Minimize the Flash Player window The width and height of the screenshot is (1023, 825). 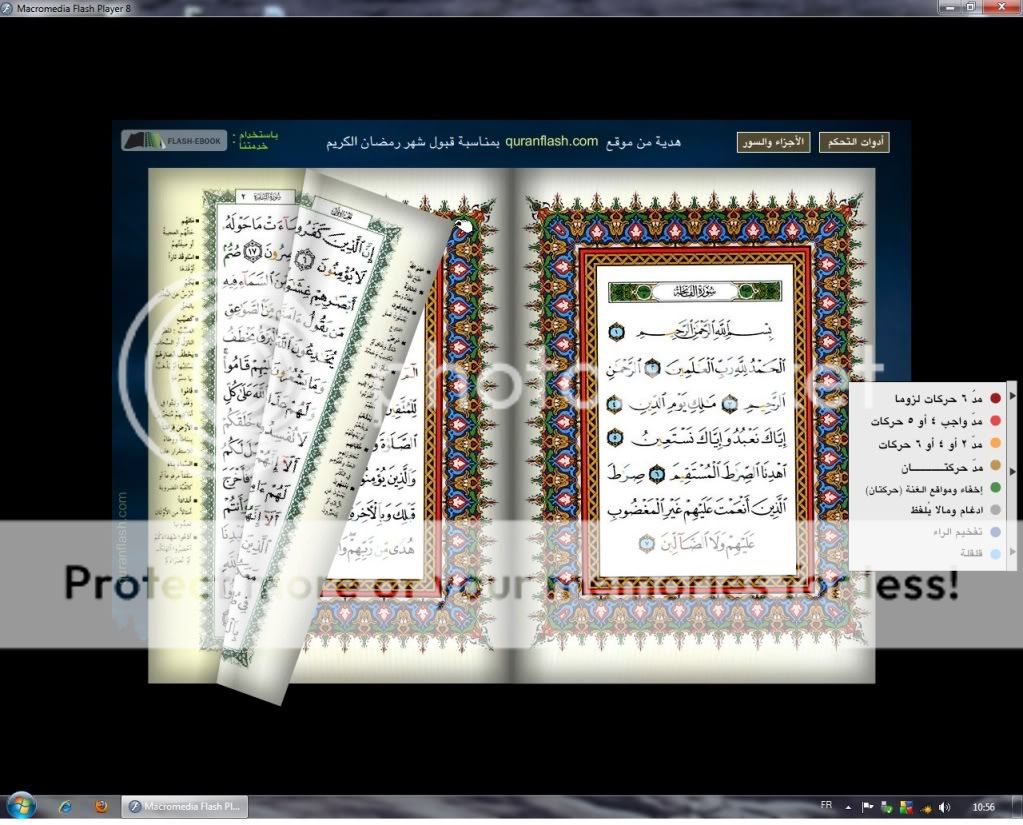(950, 7)
